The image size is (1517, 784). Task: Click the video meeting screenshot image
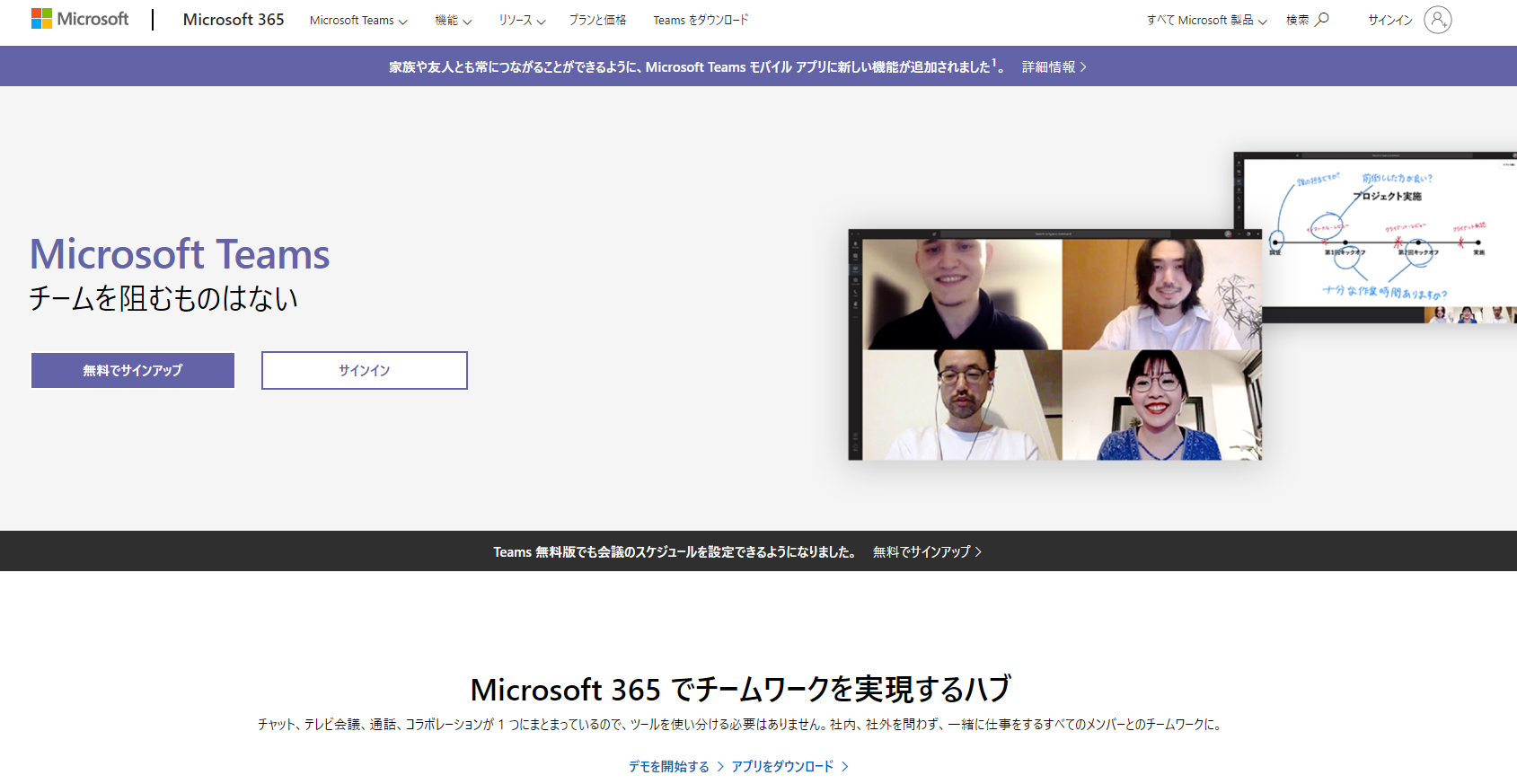coord(1054,346)
